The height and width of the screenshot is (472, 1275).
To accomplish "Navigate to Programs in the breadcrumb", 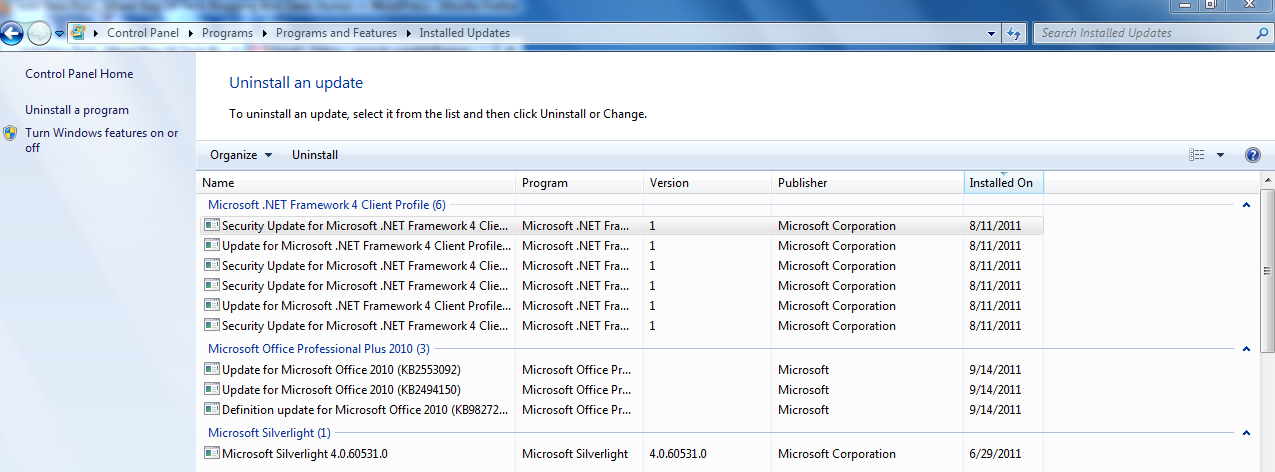I will click(227, 33).
